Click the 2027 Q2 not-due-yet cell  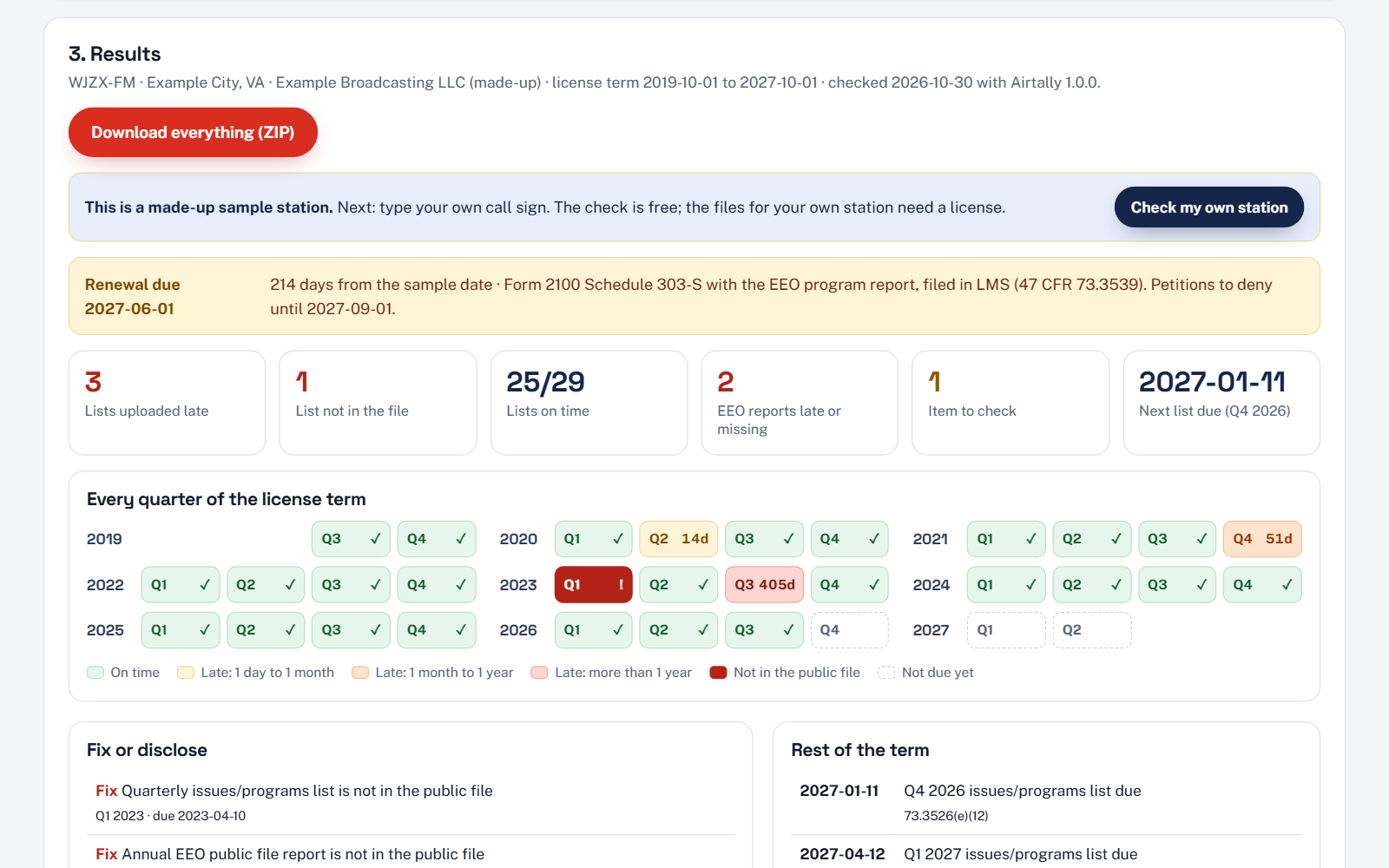click(x=1092, y=630)
